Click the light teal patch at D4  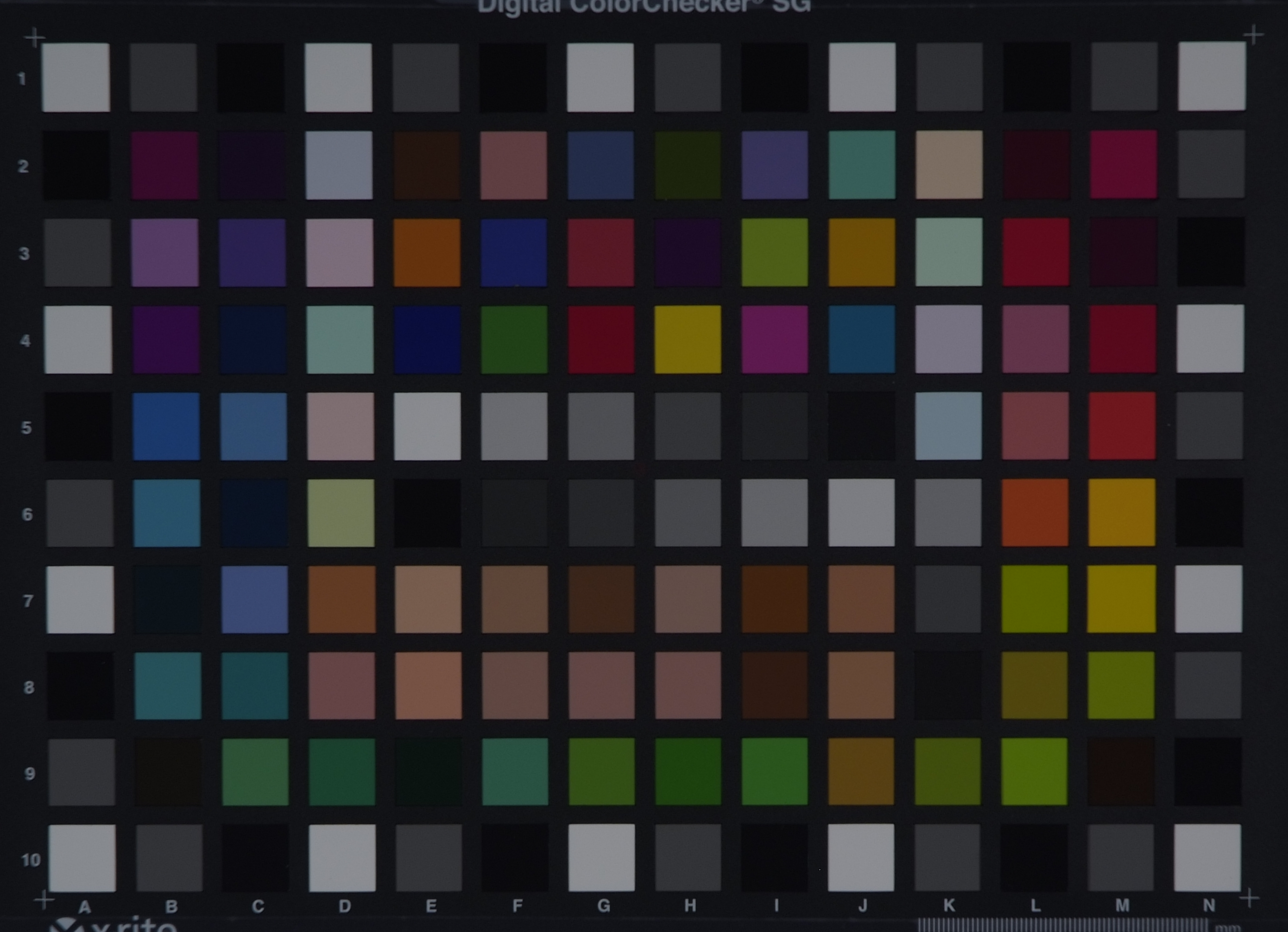[340, 340]
